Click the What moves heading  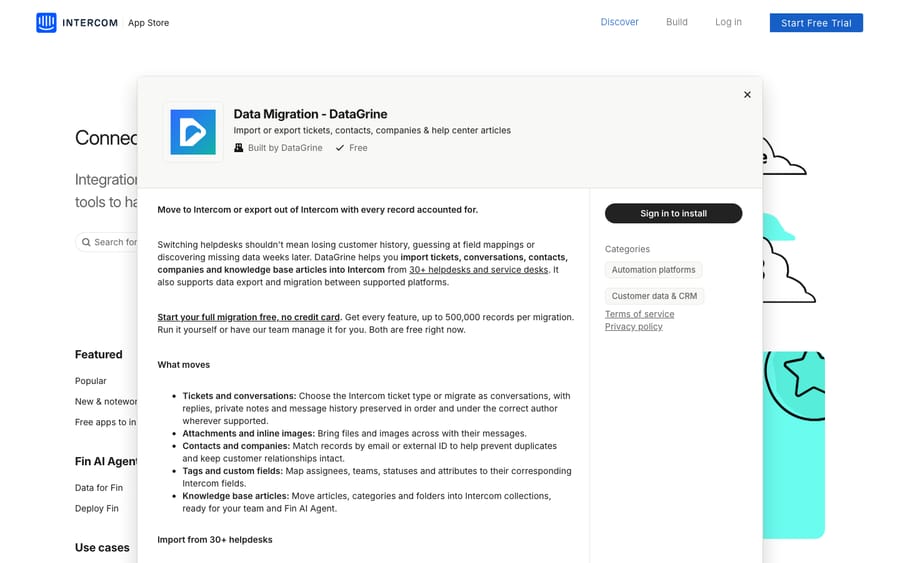(184, 365)
